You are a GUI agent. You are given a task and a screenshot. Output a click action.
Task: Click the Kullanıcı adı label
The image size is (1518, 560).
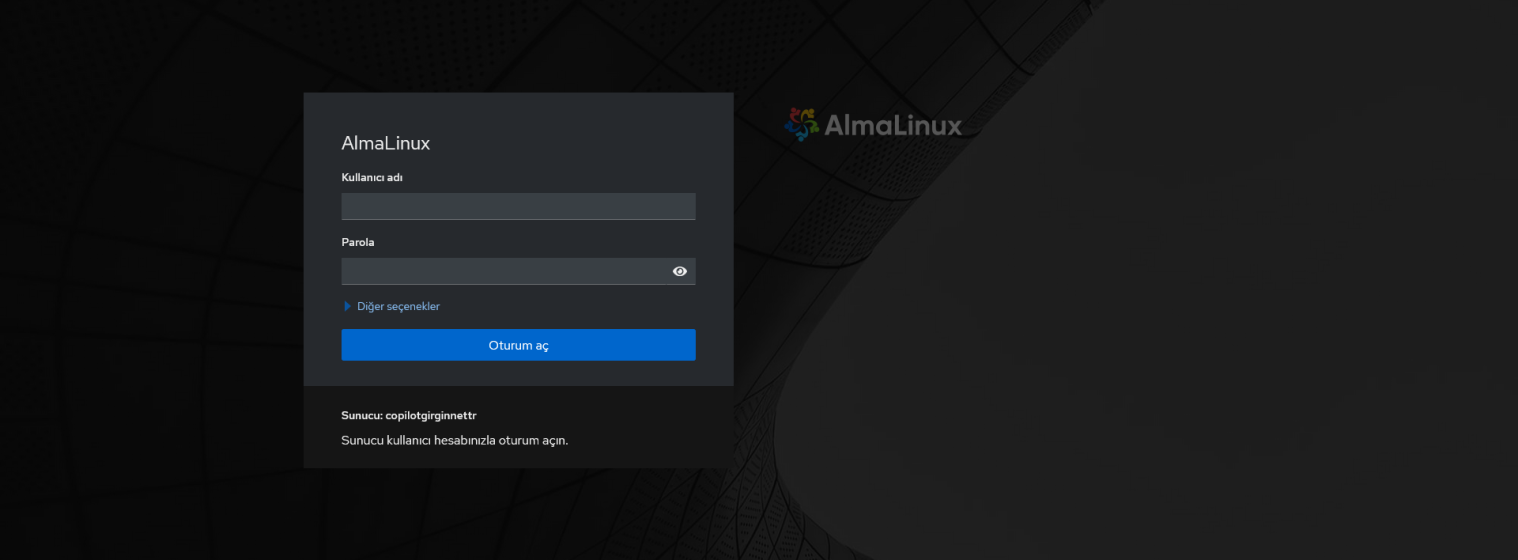point(372,177)
